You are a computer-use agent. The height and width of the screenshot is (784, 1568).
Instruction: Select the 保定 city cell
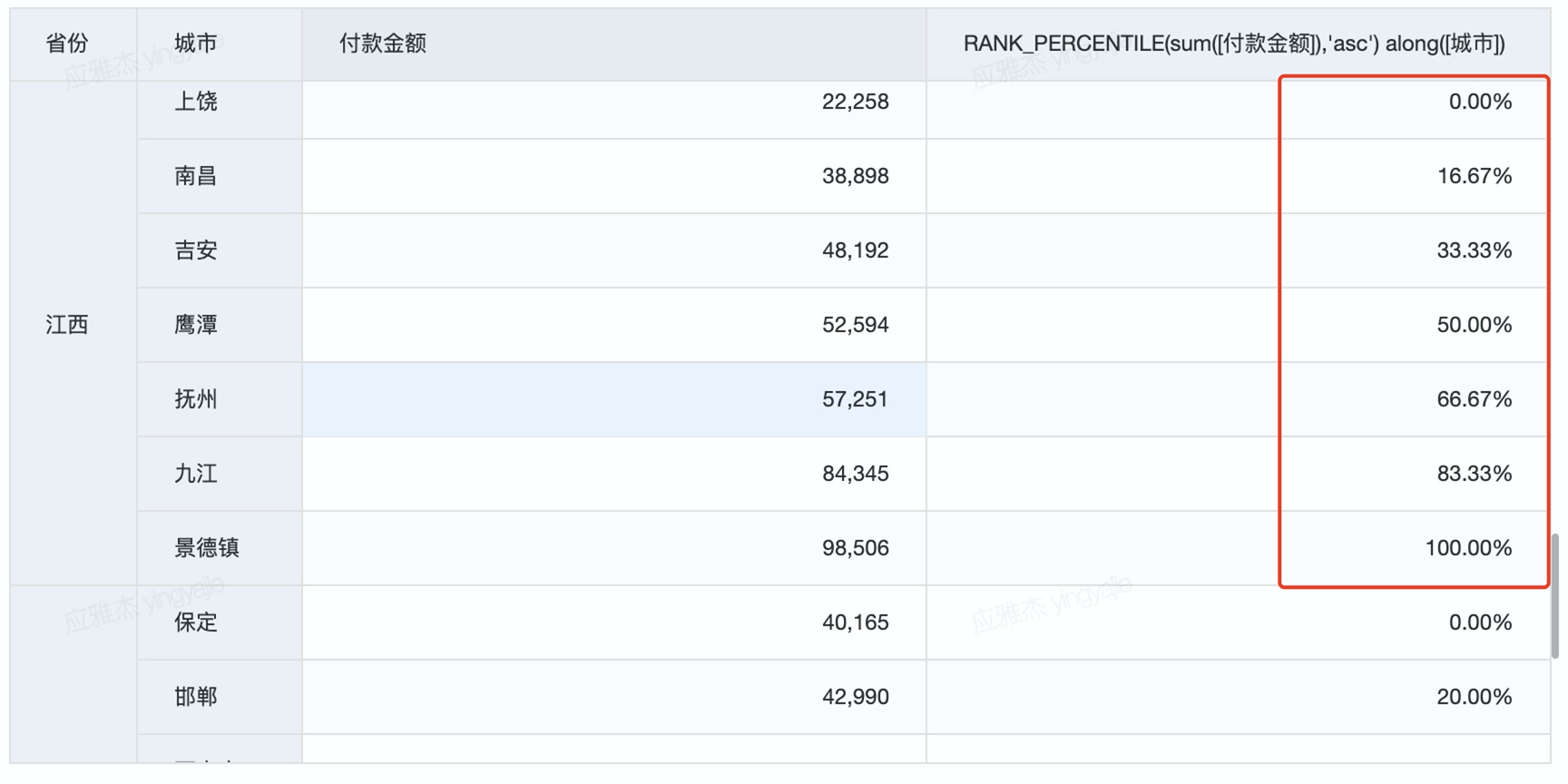220,622
